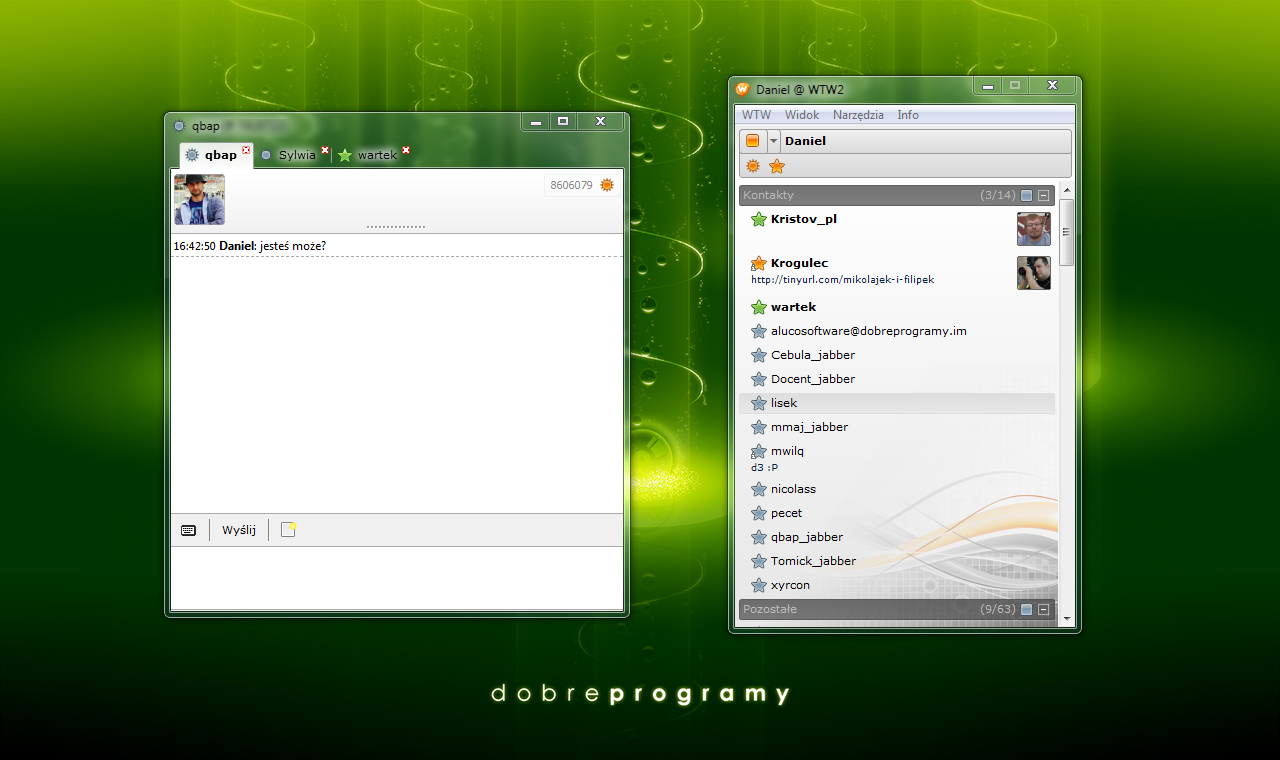Click the orange star next to Krogulec
Screen dimensions: 1280x760
[759, 263]
